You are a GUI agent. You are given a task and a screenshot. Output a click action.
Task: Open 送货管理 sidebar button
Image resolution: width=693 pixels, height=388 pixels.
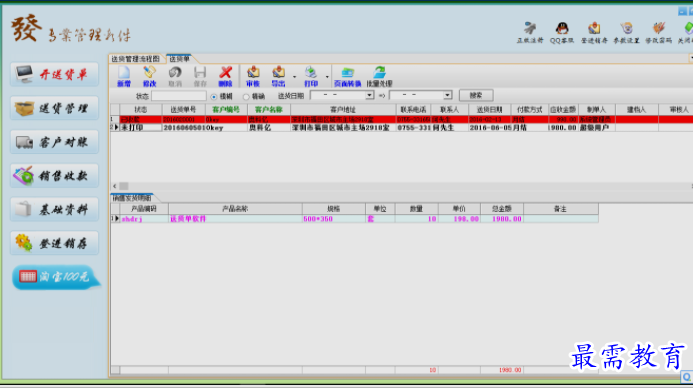54,108
